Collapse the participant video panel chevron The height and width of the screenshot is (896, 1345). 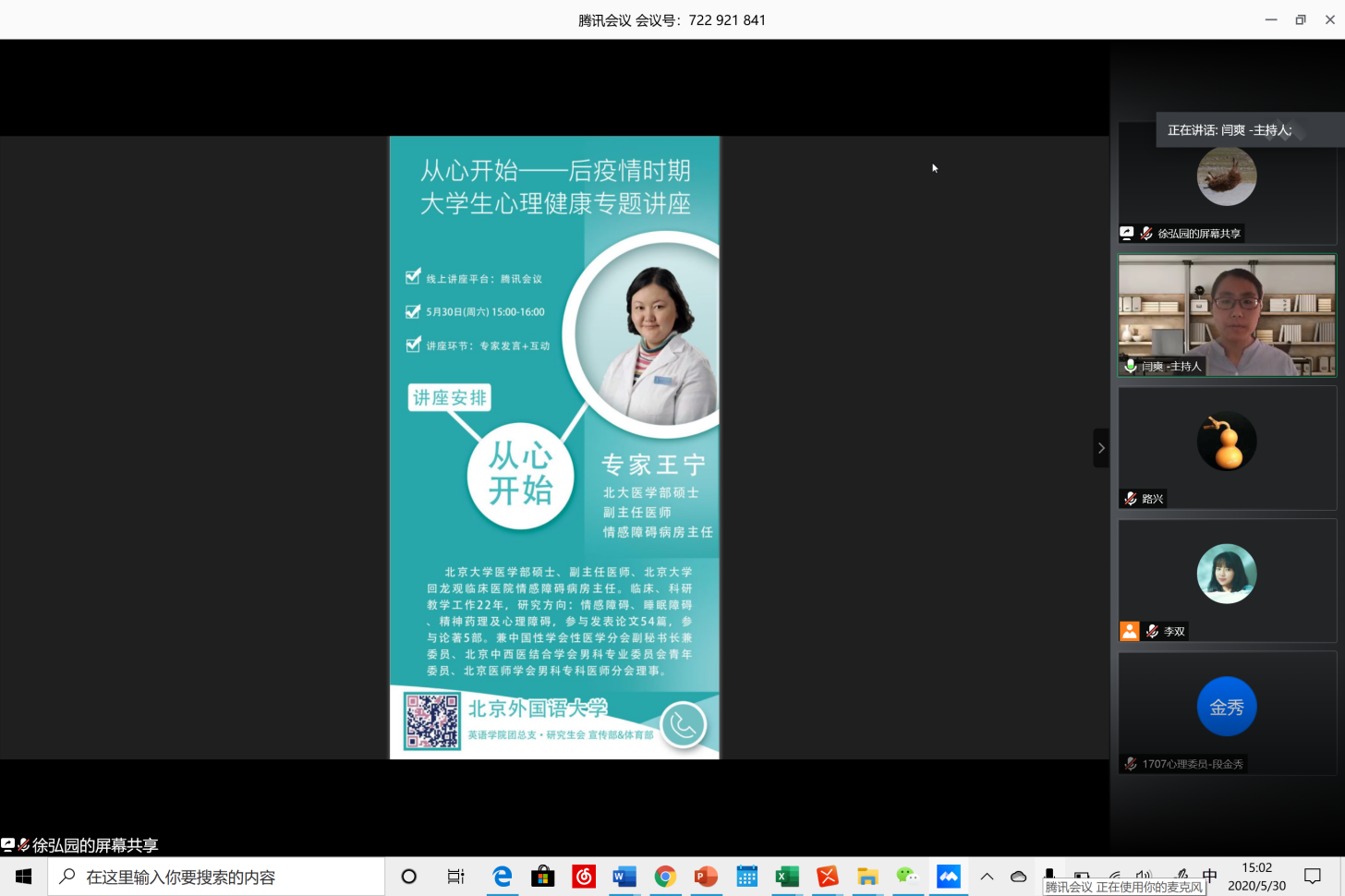click(x=1100, y=448)
